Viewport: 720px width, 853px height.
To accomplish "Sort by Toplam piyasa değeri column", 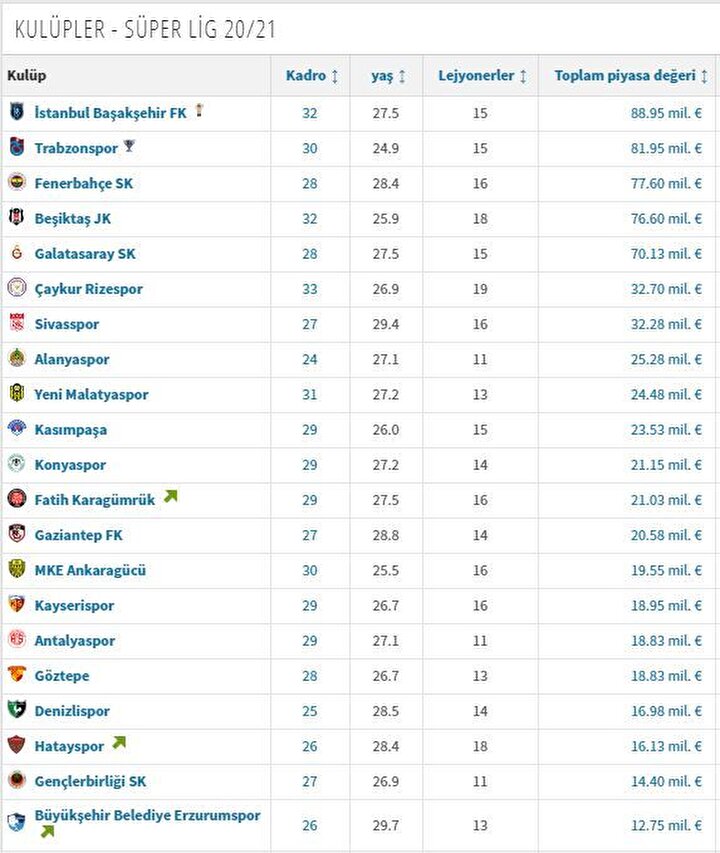I will (x=631, y=76).
